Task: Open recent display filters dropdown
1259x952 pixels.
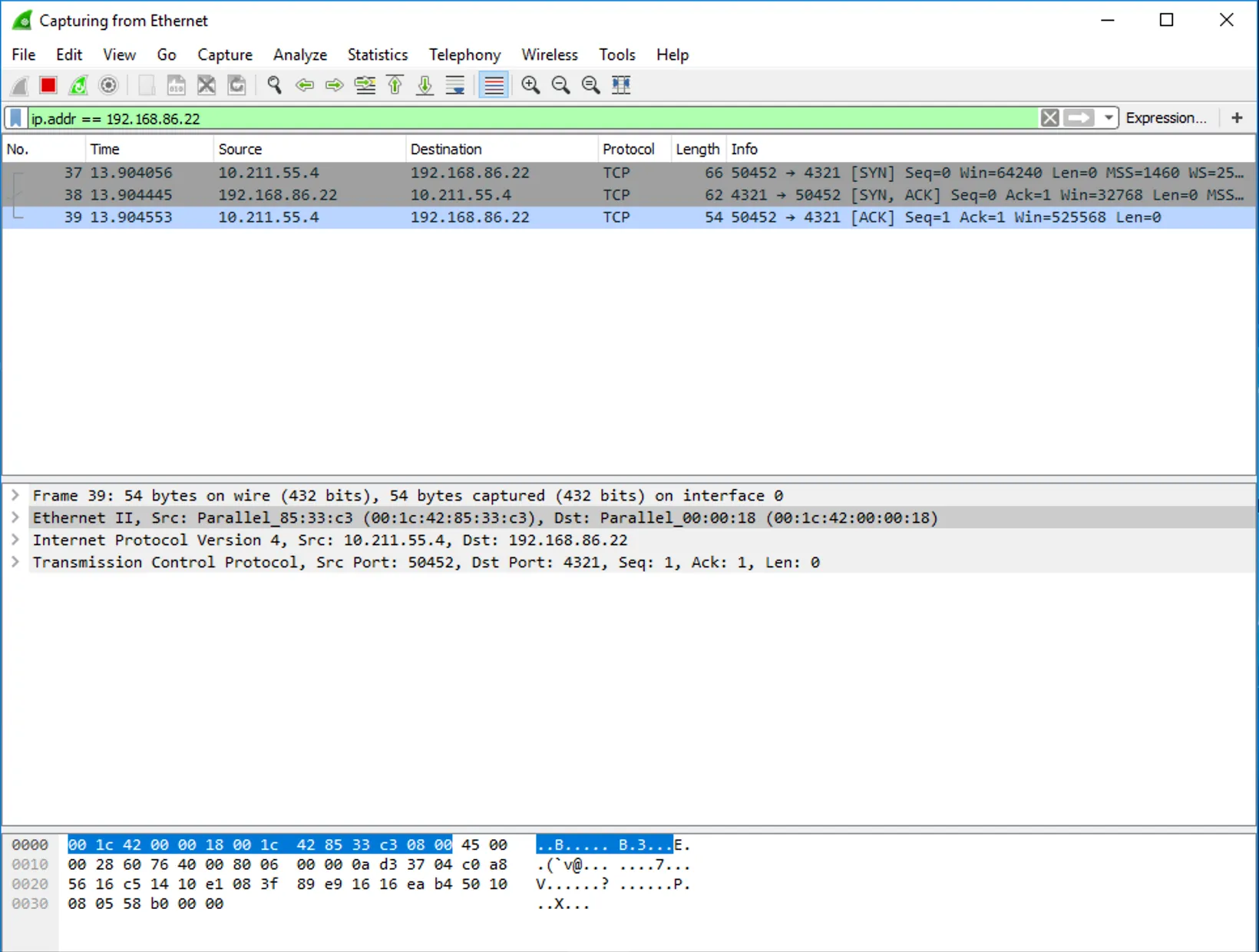Action: coord(1109,118)
